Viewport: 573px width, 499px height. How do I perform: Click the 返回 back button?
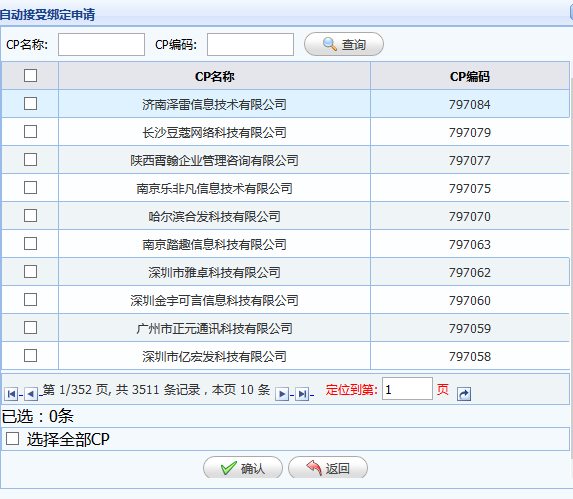[328, 467]
